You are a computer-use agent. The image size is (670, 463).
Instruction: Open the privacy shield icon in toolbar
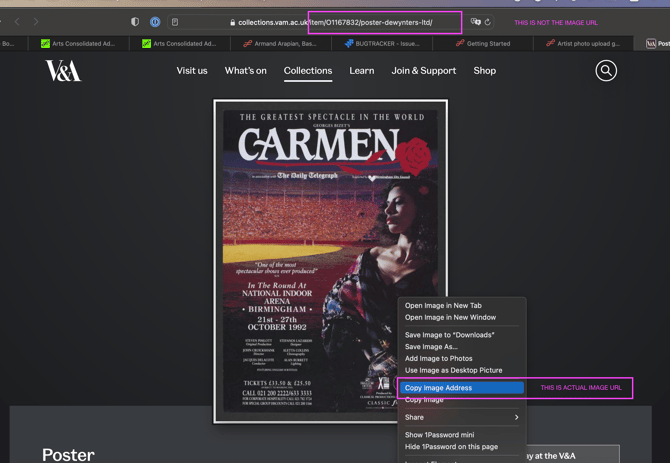[135, 22]
